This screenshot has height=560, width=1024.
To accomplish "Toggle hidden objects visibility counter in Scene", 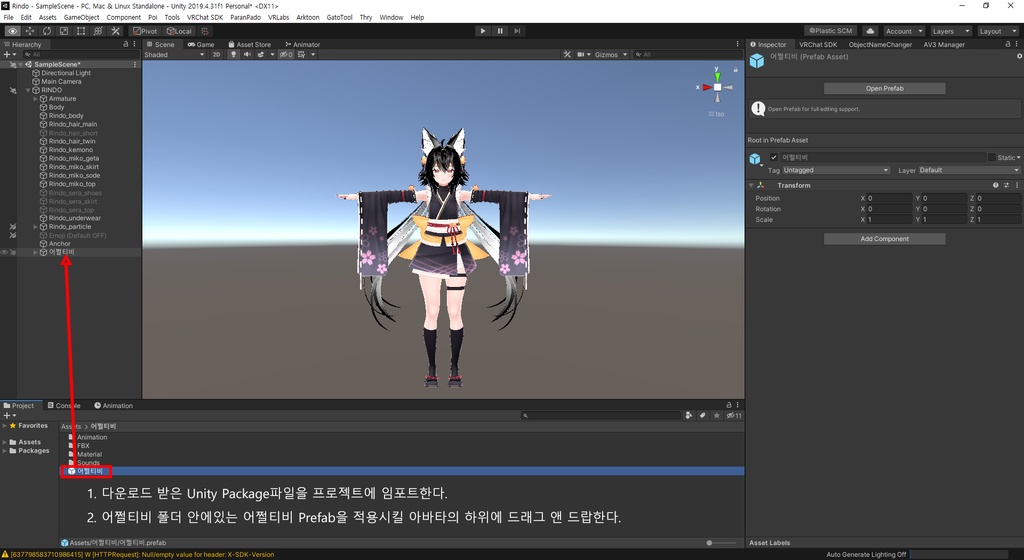I will pyautogui.click(x=286, y=54).
